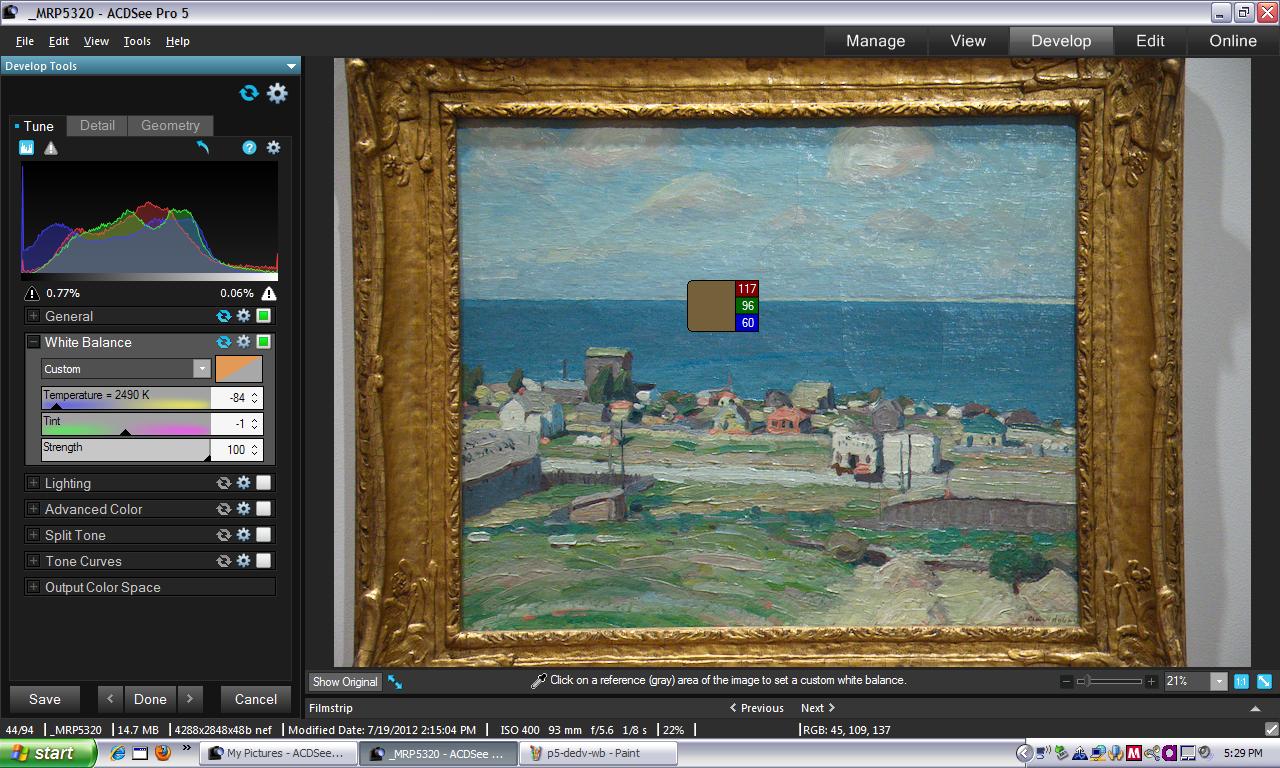Click the Show Original button
1280x768 pixels.
pos(345,682)
